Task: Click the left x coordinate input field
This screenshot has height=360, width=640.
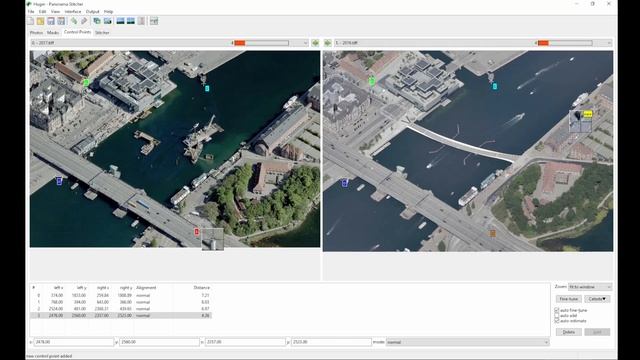Action: tap(73, 342)
